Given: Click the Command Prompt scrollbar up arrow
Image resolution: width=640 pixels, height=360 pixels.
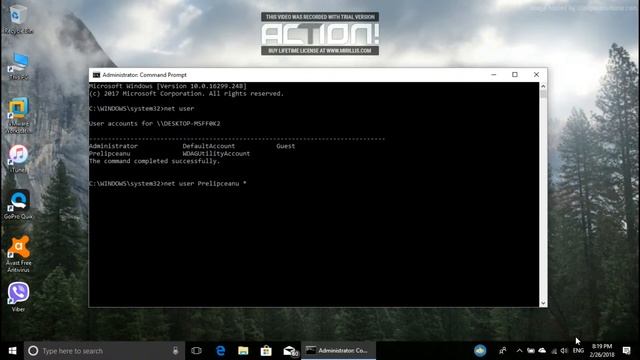Looking at the screenshot, I should [543, 86].
